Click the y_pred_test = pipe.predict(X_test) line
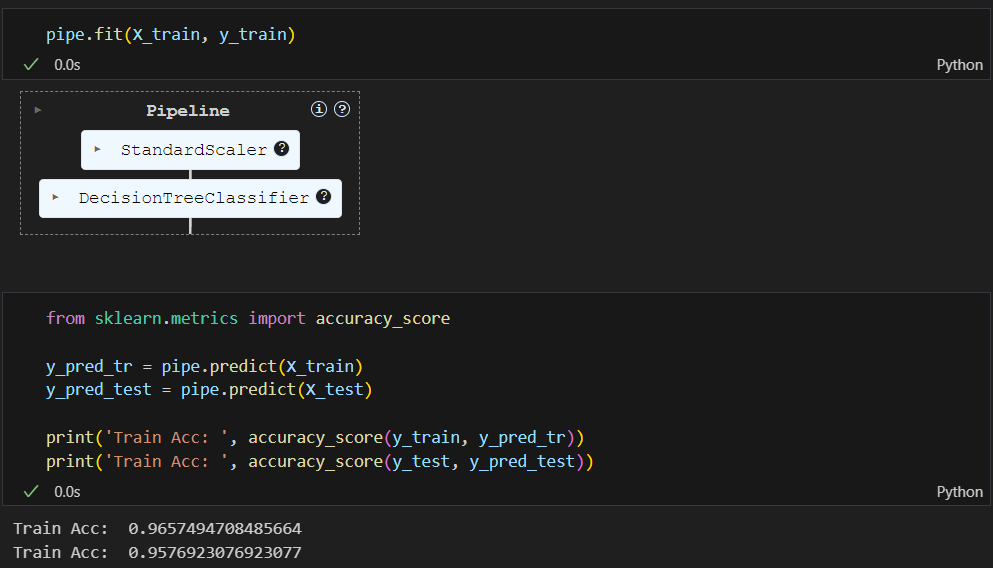This screenshot has width=993, height=568. pos(209,389)
